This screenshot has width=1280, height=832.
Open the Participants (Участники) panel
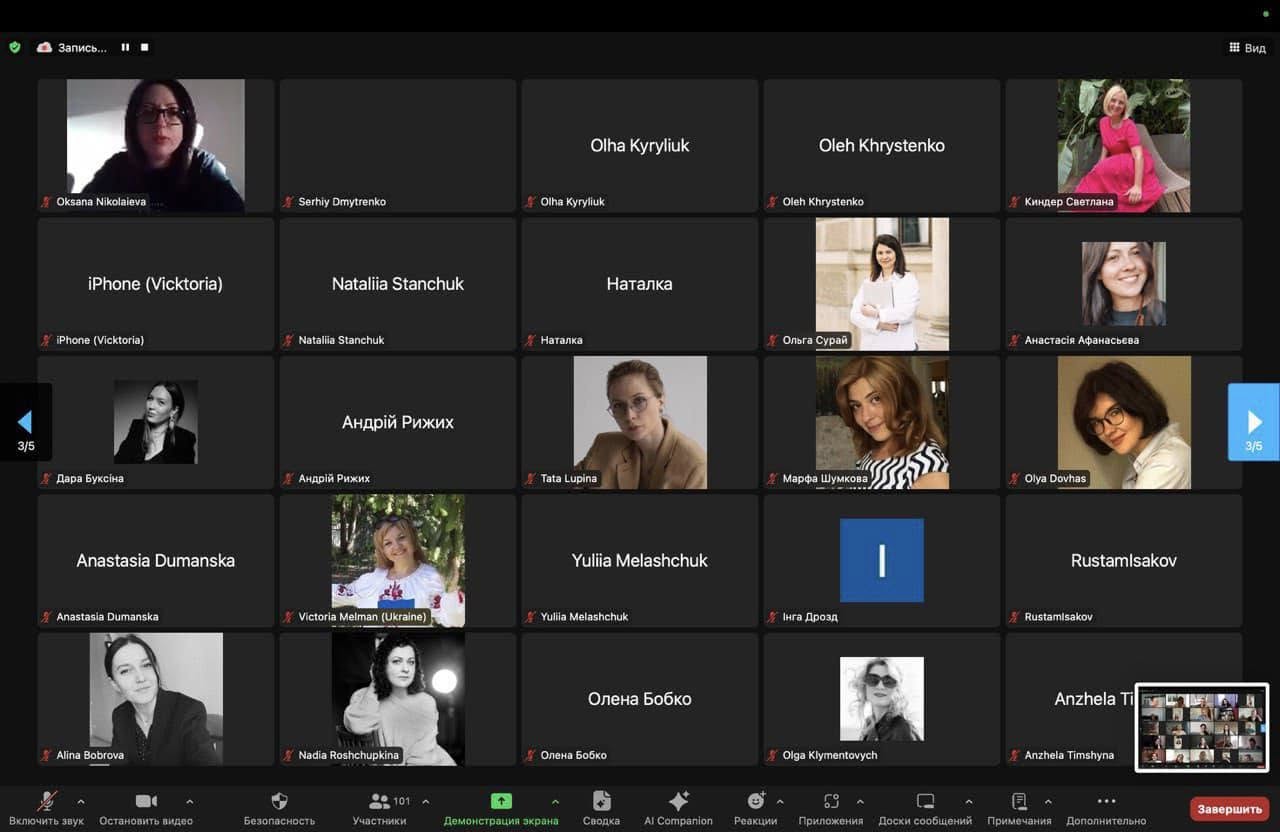[x=380, y=802]
